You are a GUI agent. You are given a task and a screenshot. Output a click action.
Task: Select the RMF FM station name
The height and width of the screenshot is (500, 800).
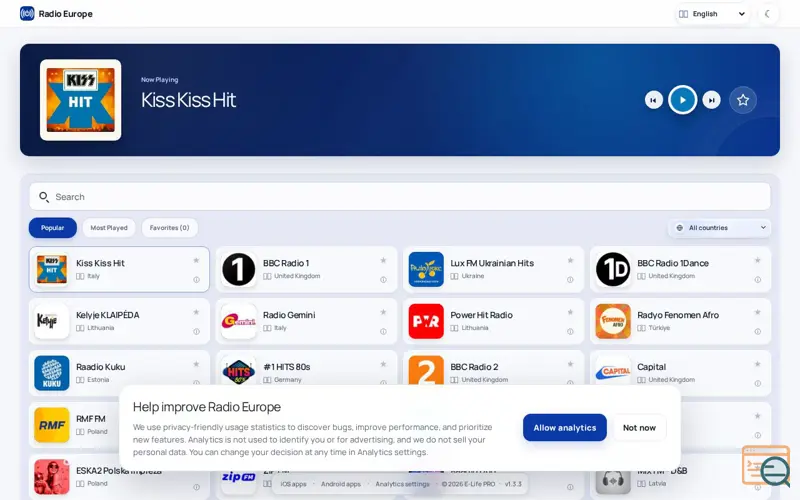(x=91, y=419)
